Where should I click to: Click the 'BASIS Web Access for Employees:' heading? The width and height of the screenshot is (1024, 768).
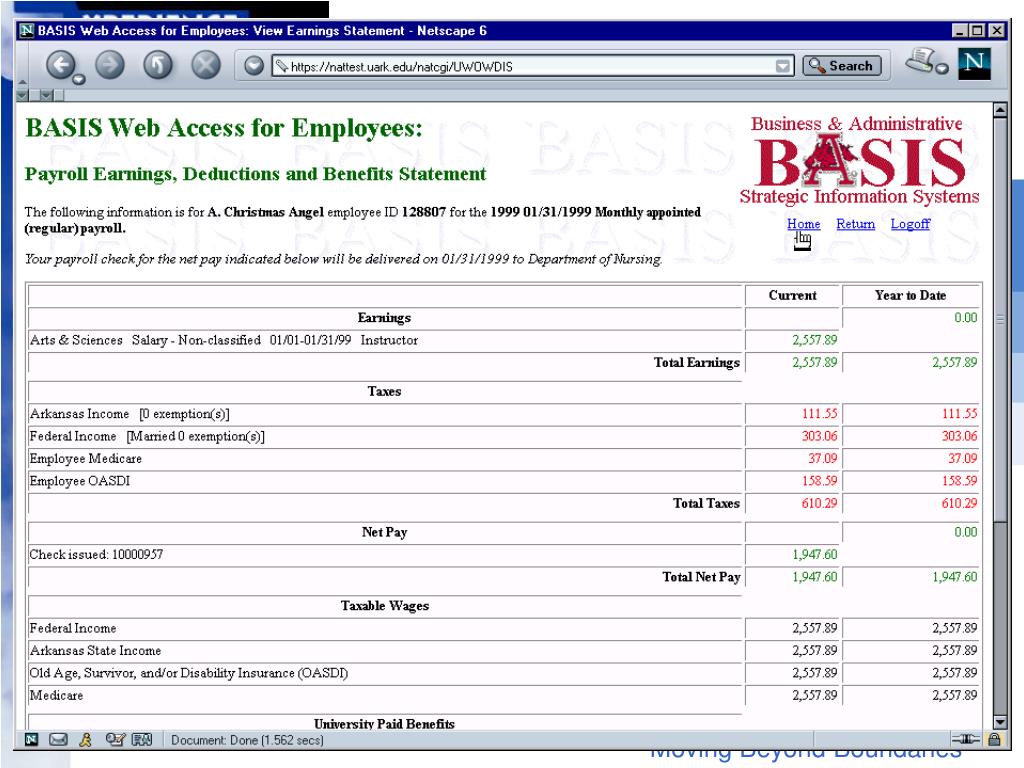click(x=224, y=128)
